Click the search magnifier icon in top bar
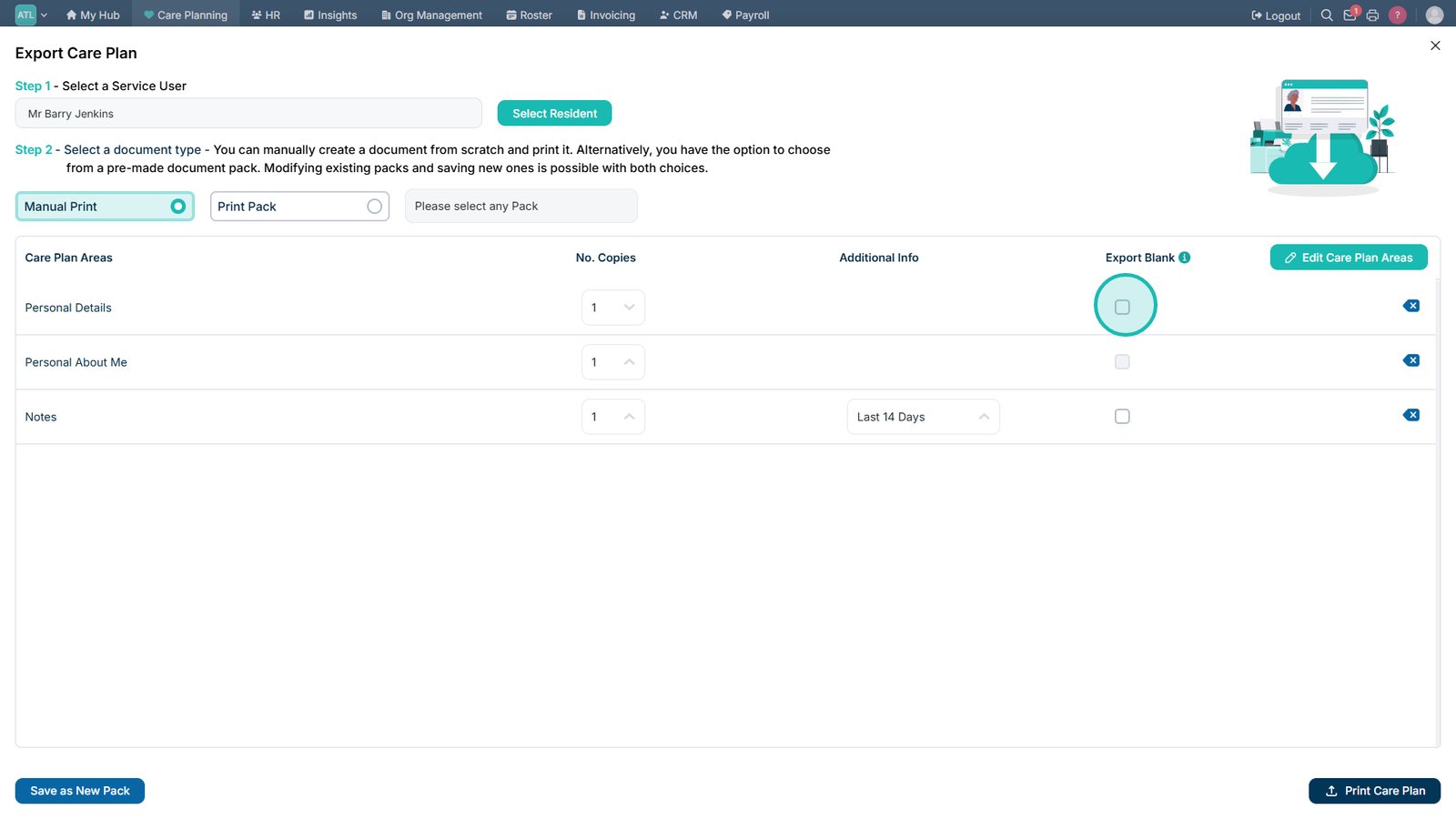This screenshot has width=1456, height=819. point(1327,15)
